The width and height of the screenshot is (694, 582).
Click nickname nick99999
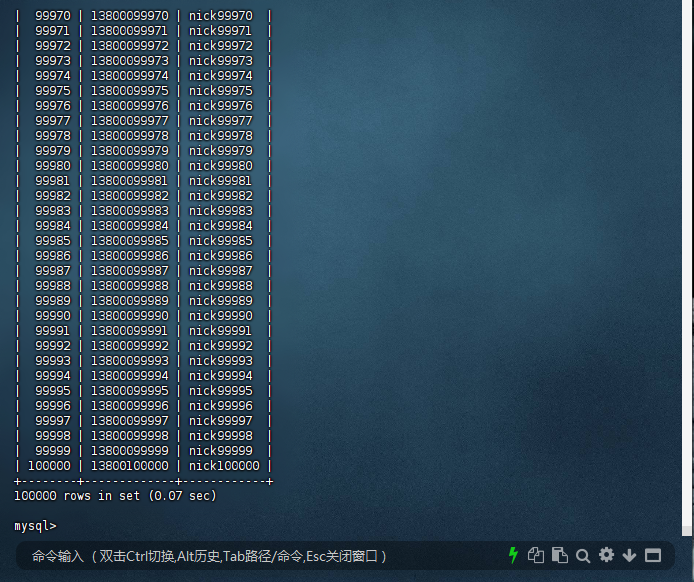[x=221, y=451]
